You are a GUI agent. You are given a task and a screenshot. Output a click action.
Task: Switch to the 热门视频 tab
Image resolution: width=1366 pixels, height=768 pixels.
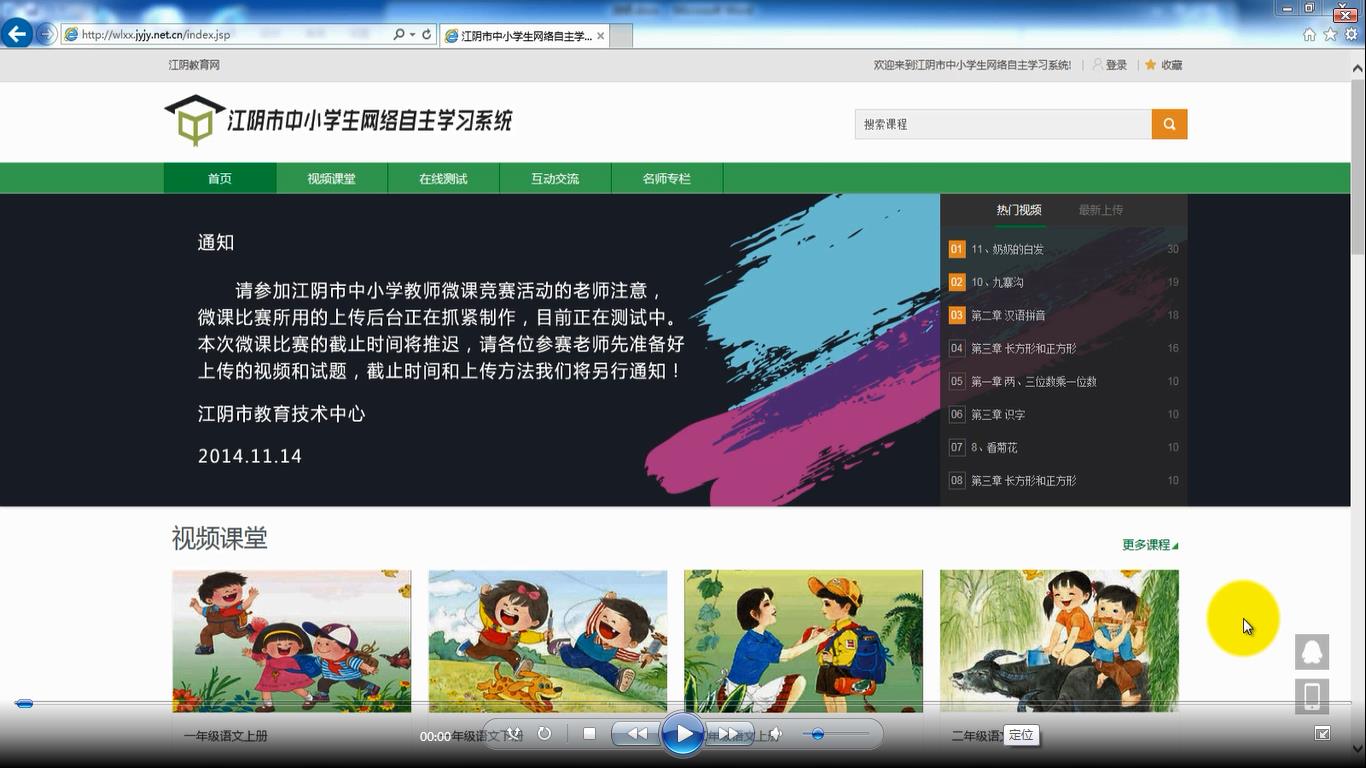tap(1019, 210)
